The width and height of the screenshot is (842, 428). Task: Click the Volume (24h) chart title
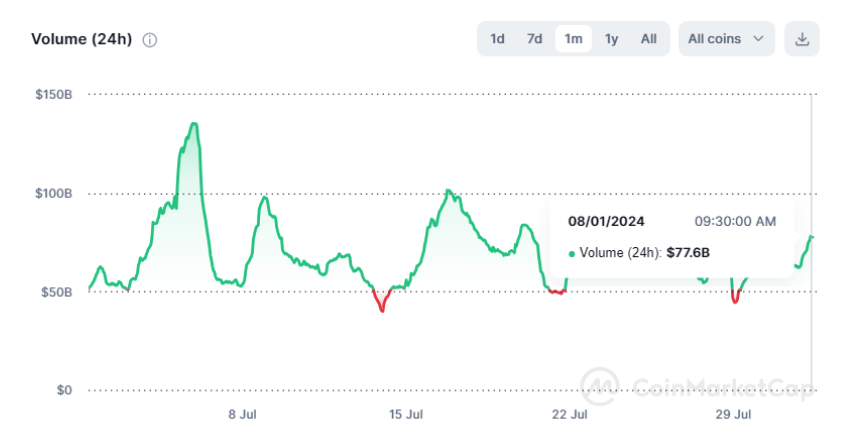tap(81, 40)
